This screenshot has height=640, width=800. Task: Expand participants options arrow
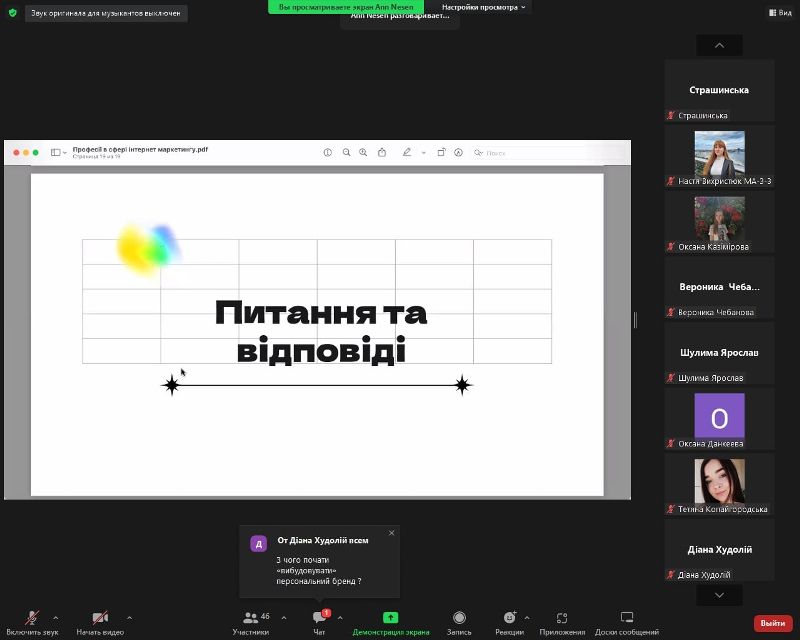click(x=284, y=618)
